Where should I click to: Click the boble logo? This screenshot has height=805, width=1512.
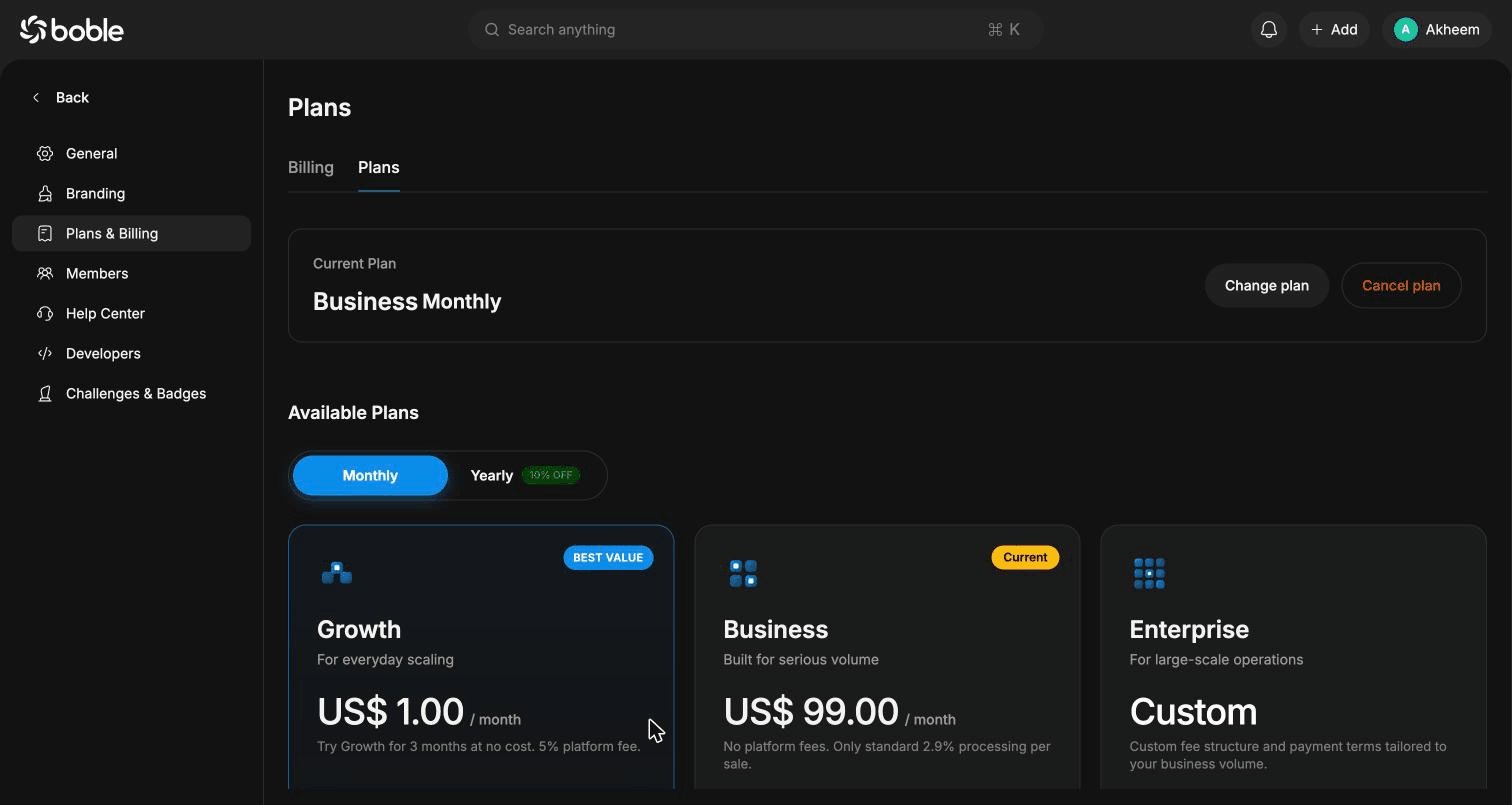point(72,30)
